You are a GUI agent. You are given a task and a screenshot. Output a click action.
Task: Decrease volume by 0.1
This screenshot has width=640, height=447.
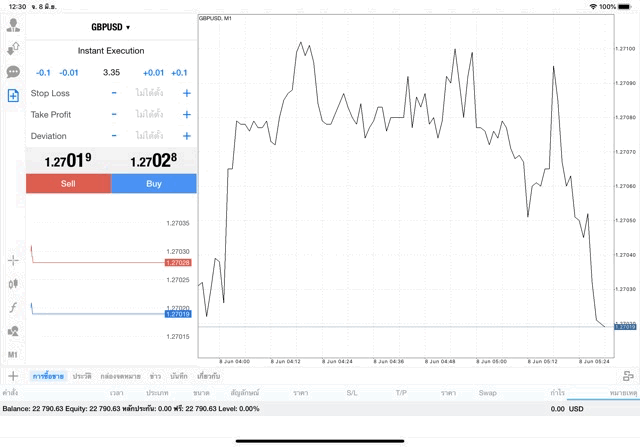[43, 72]
